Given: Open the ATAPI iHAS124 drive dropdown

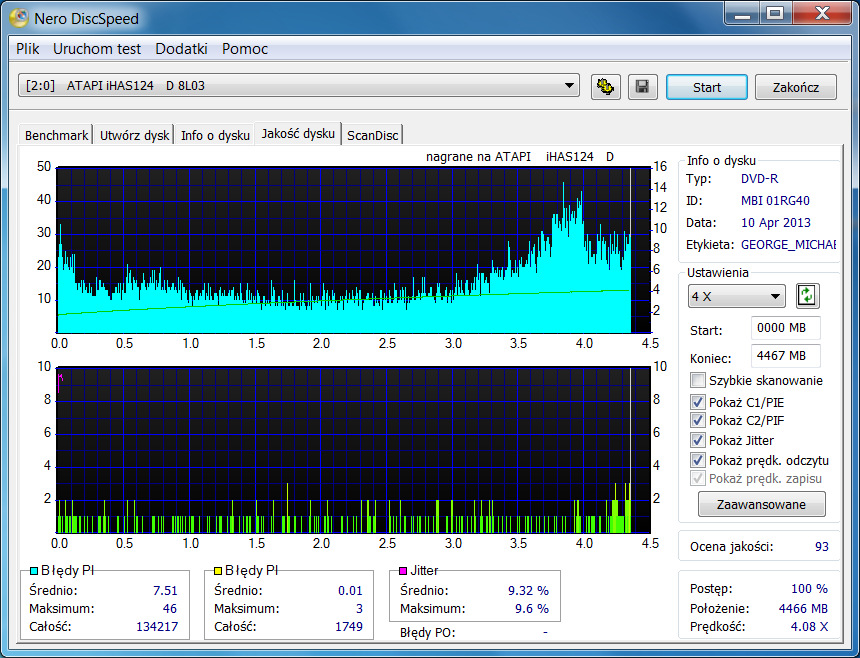Looking at the screenshot, I should click(x=299, y=86).
